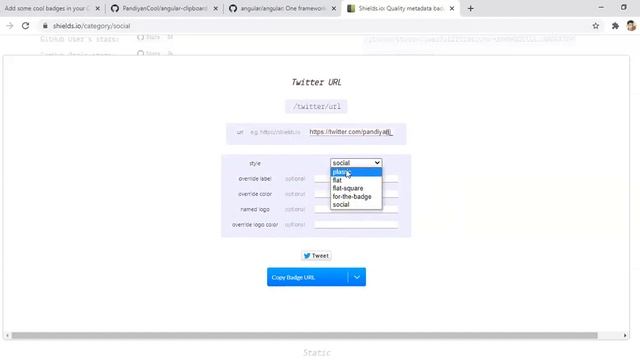Close the angular/angular tab
The width and height of the screenshot is (640, 360).
tap(333, 8)
